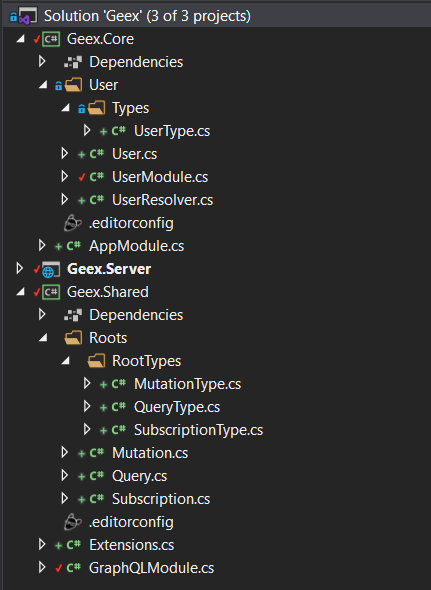Expand Dependencies under Geex.Shared

[42, 315]
